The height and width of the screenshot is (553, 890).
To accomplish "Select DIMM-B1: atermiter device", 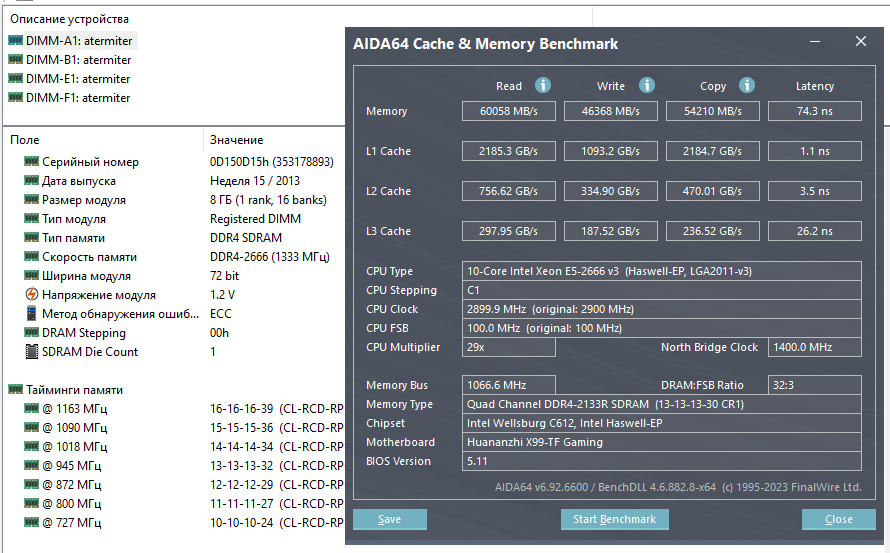I will click(78, 60).
